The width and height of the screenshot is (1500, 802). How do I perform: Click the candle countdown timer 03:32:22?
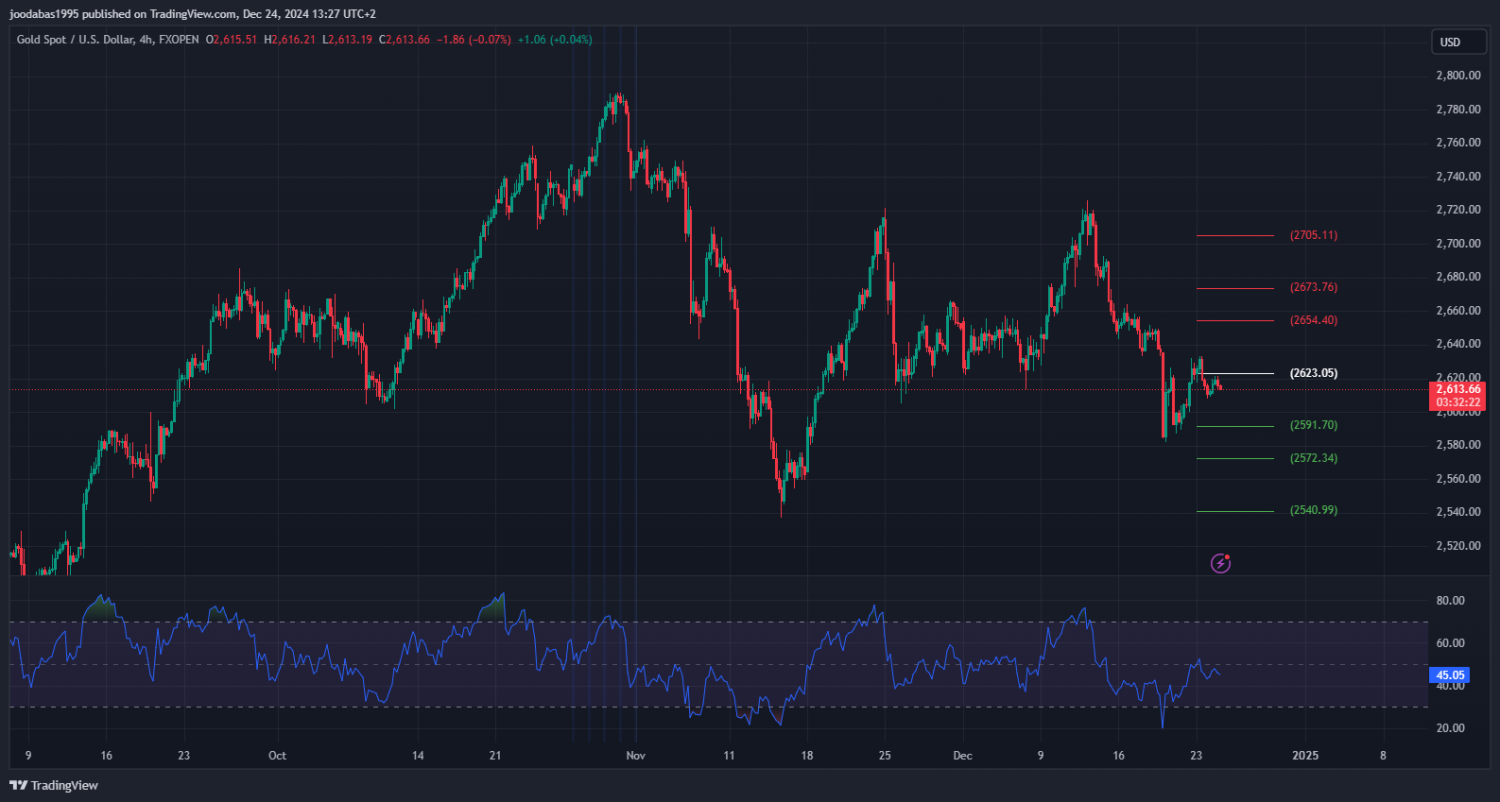(x=1457, y=402)
